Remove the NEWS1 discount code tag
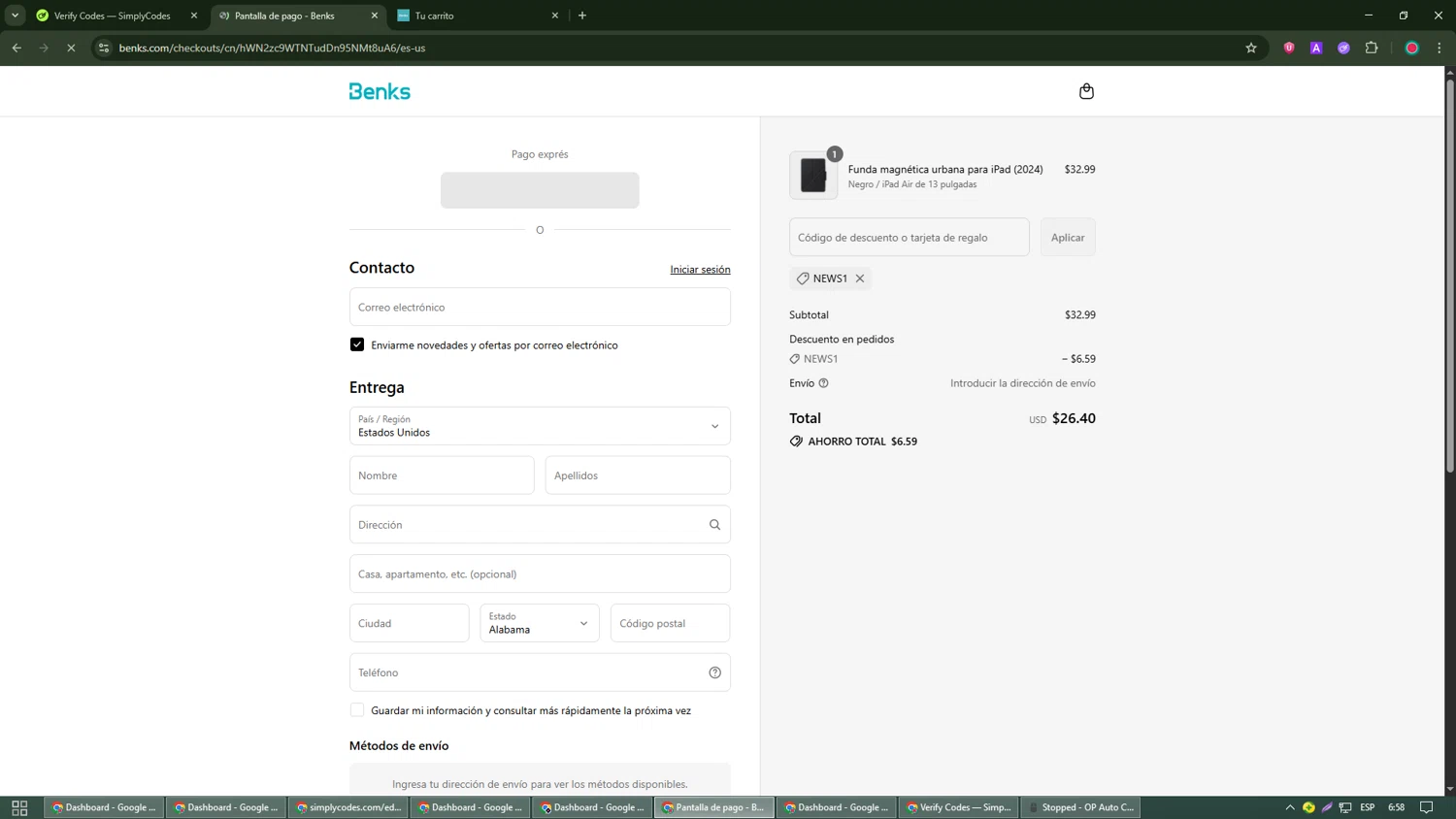Image resolution: width=1456 pixels, height=819 pixels. click(x=860, y=278)
